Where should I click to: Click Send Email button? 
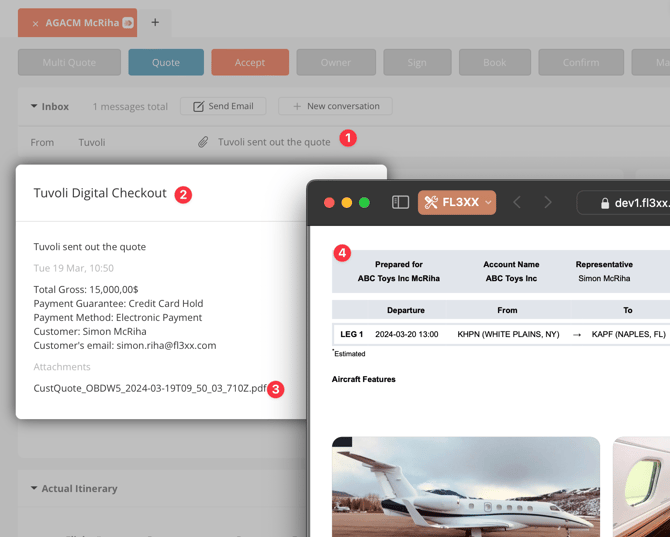click(x=223, y=106)
